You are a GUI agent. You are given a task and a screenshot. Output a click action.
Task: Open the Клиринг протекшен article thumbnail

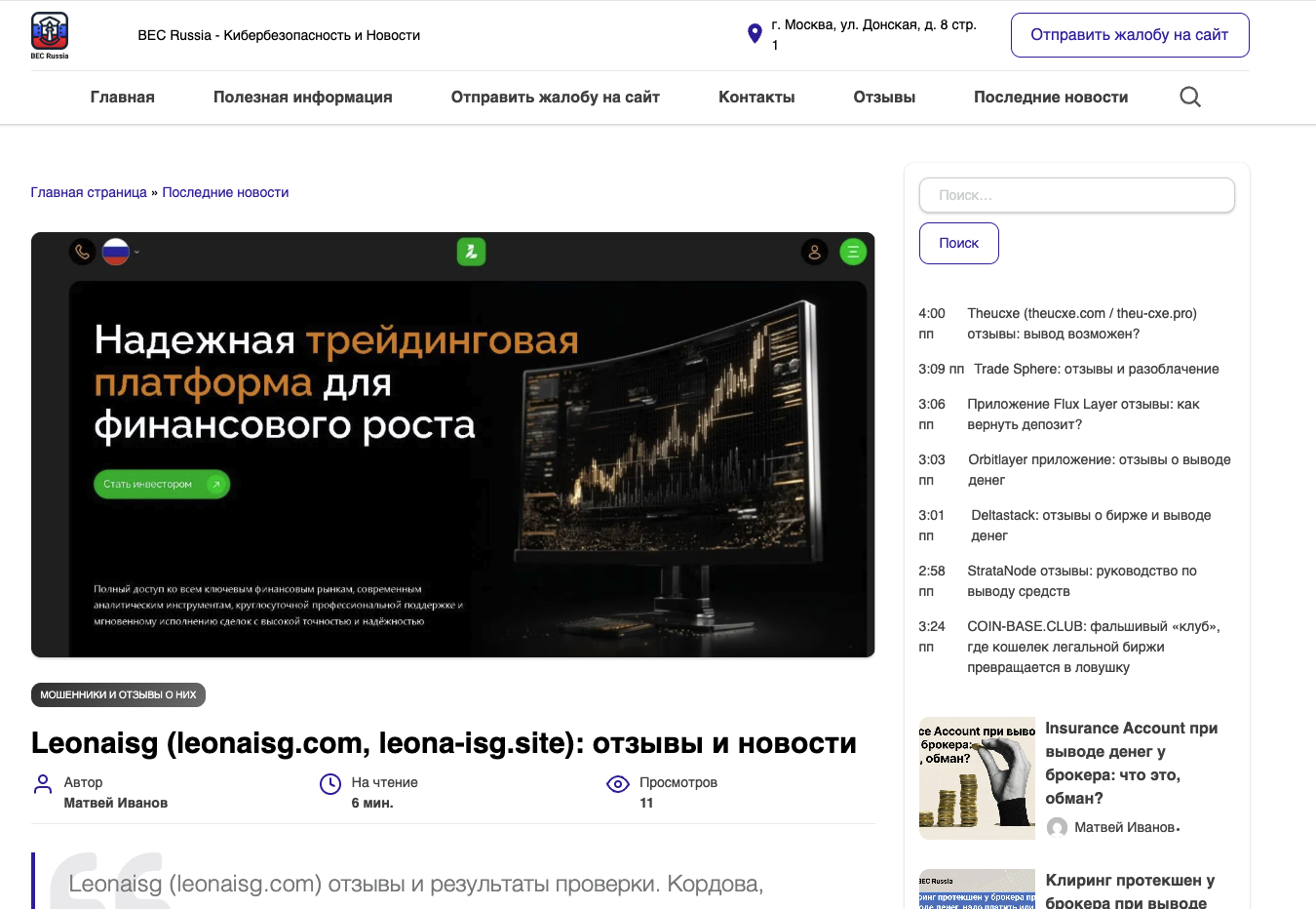pyautogui.click(x=977, y=889)
